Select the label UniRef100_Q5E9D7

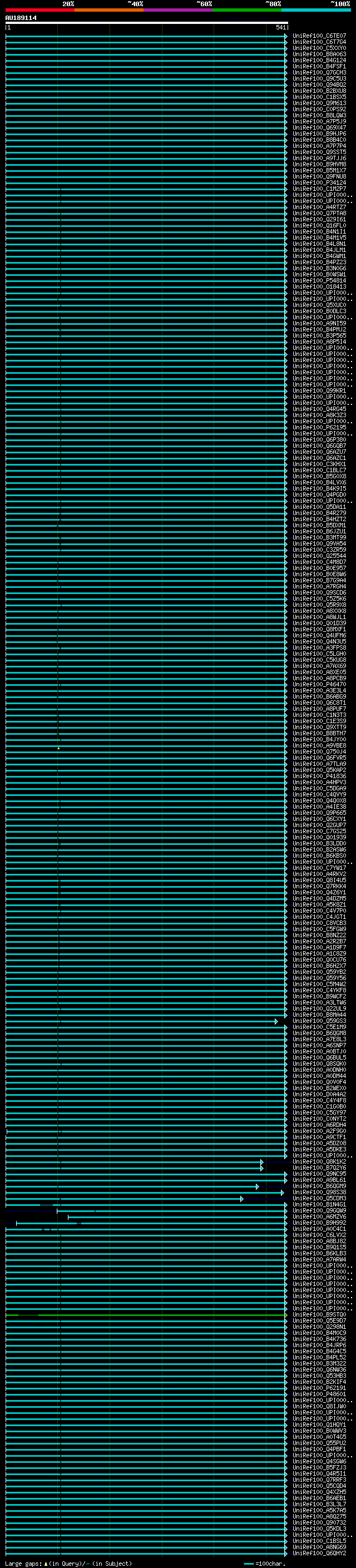319,1320
